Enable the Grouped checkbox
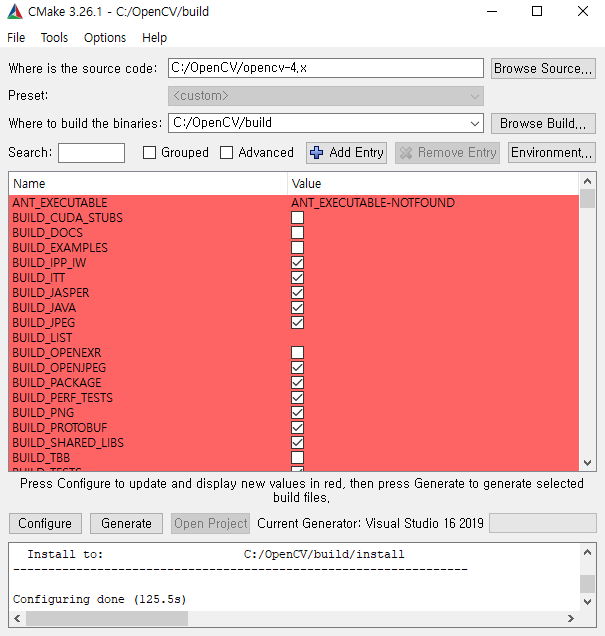 click(x=149, y=153)
